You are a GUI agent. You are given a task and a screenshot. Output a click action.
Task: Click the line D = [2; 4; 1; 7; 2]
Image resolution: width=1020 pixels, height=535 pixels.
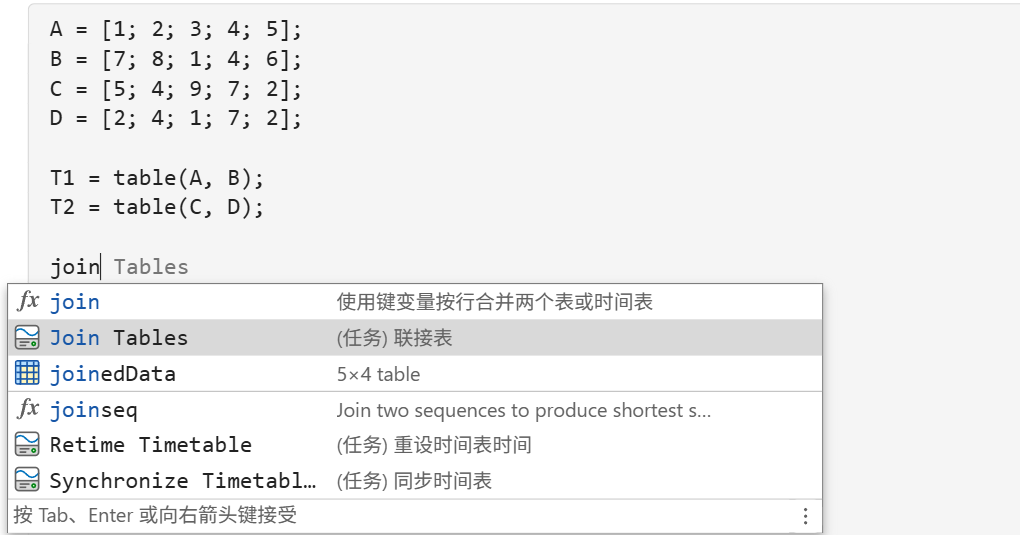tap(176, 118)
